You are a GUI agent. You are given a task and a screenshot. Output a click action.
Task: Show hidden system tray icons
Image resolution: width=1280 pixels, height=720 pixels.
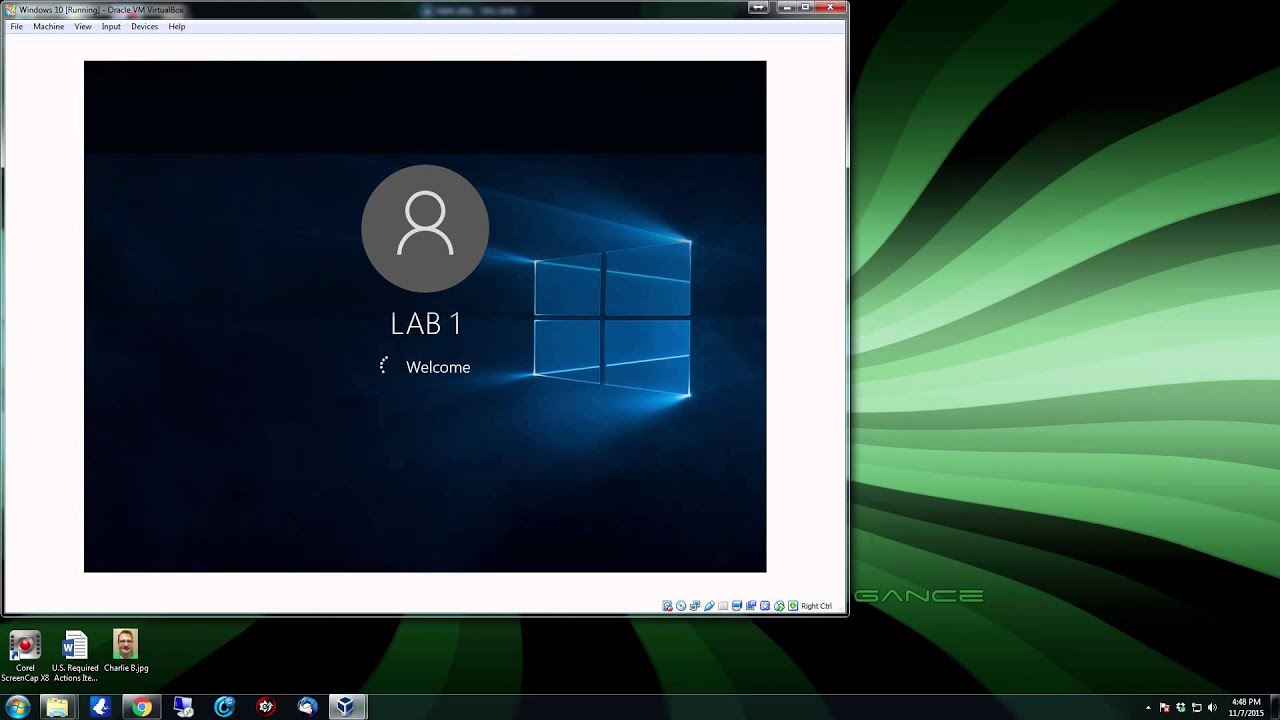[1148, 707]
